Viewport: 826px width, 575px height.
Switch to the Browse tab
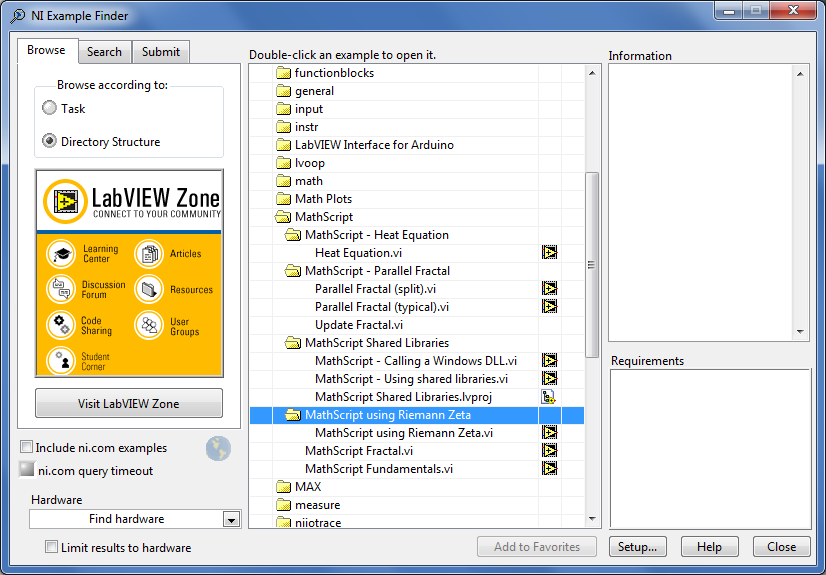point(47,51)
